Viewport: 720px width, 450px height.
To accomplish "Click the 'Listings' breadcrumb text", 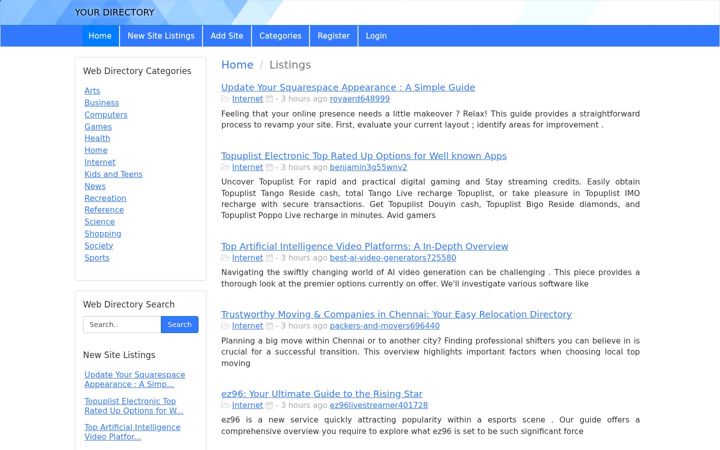I will pos(290,65).
